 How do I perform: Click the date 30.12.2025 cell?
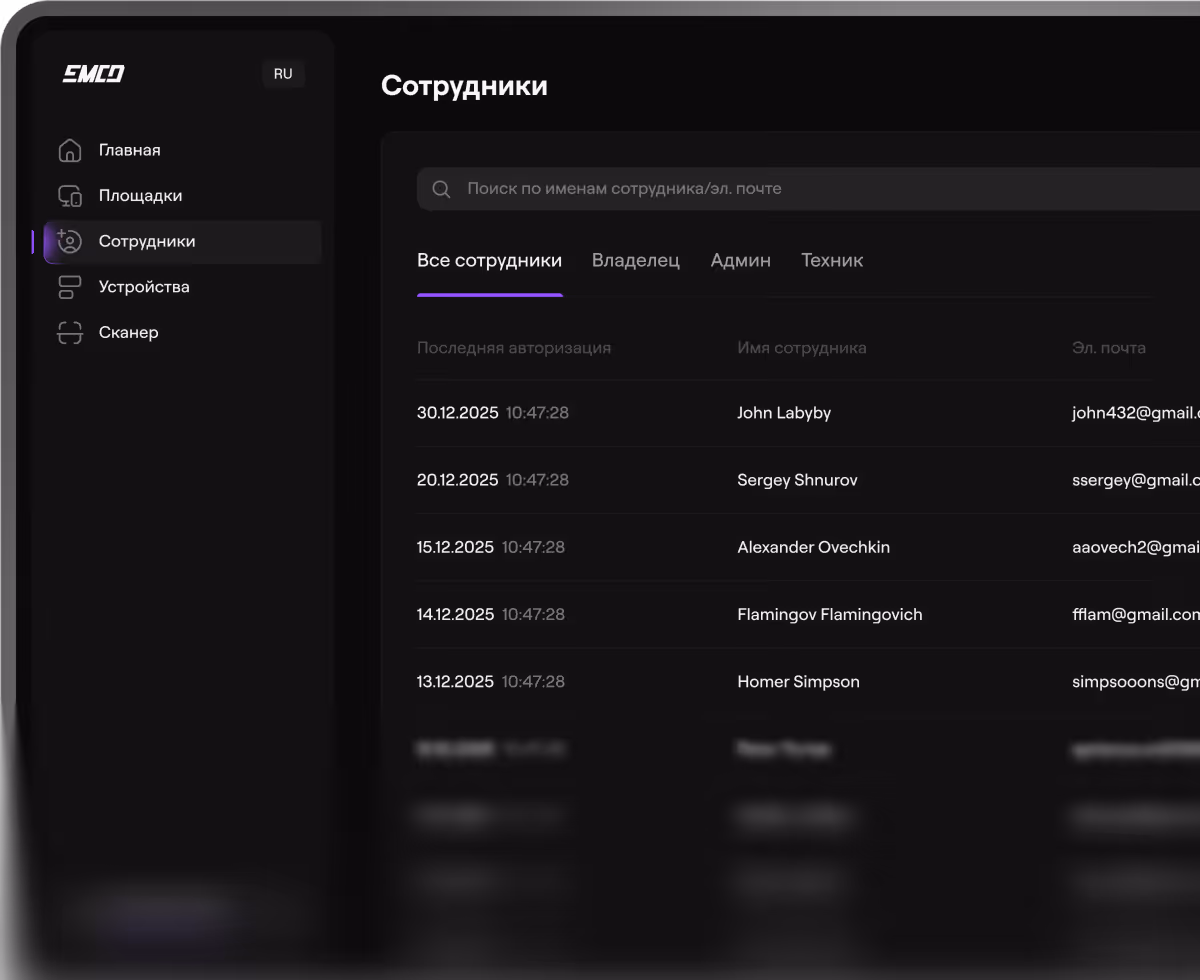click(458, 413)
